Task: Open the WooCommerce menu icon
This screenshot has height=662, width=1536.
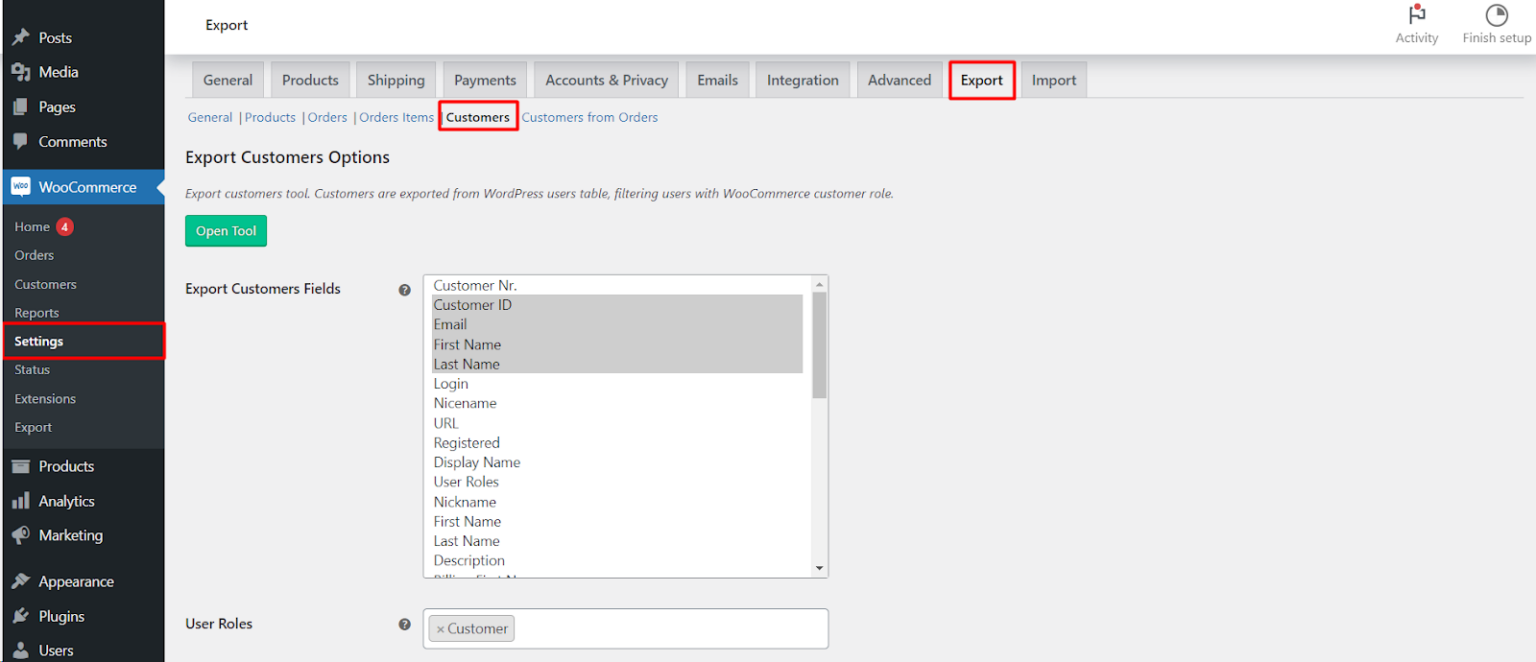Action: (x=20, y=186)
